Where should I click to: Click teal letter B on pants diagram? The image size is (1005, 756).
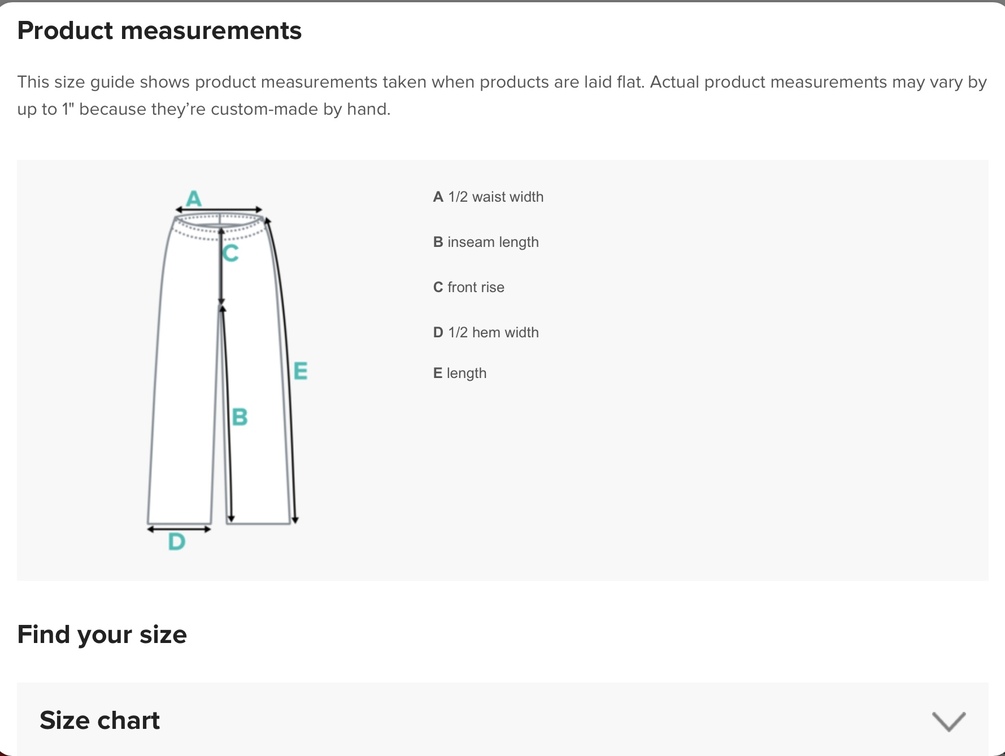239,417
